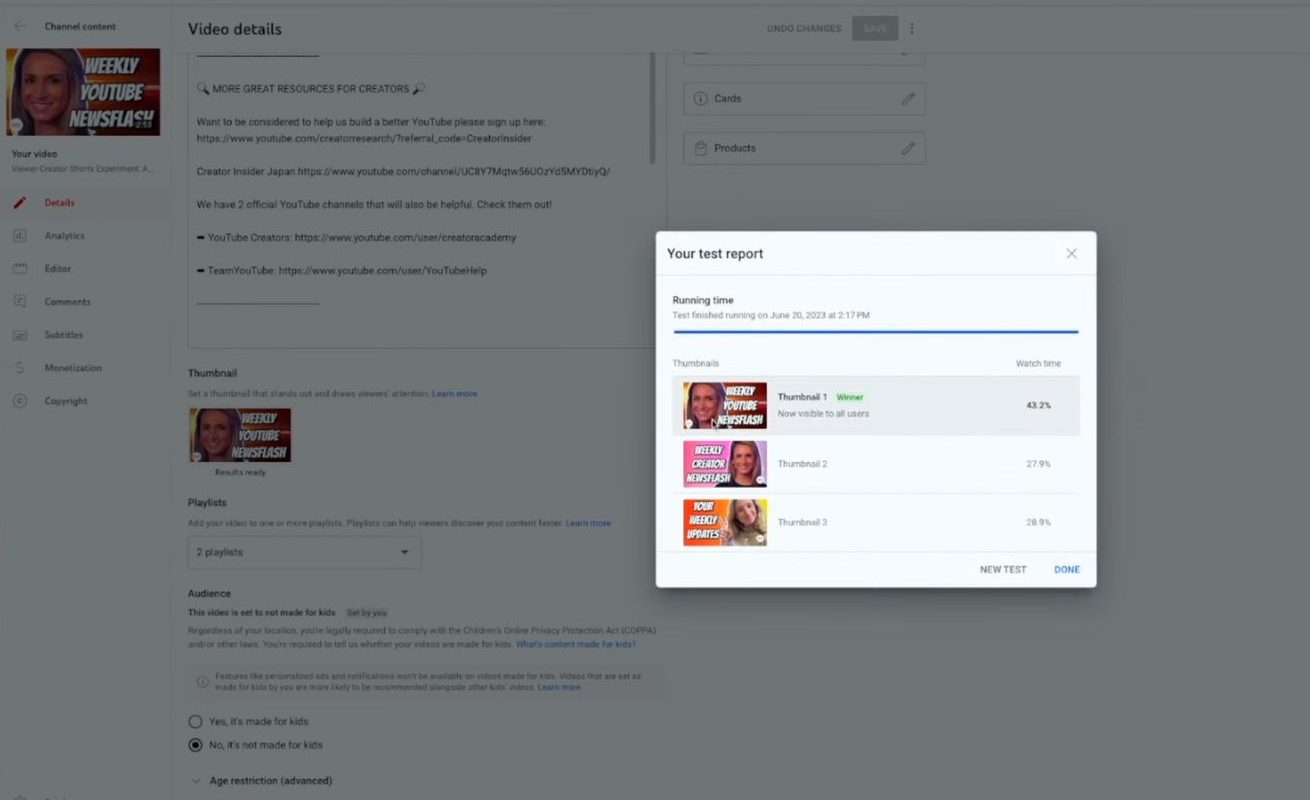The image size is (1310, 800).
Task: Open Subtitles in left menu
Action: (x=63, y=335)
